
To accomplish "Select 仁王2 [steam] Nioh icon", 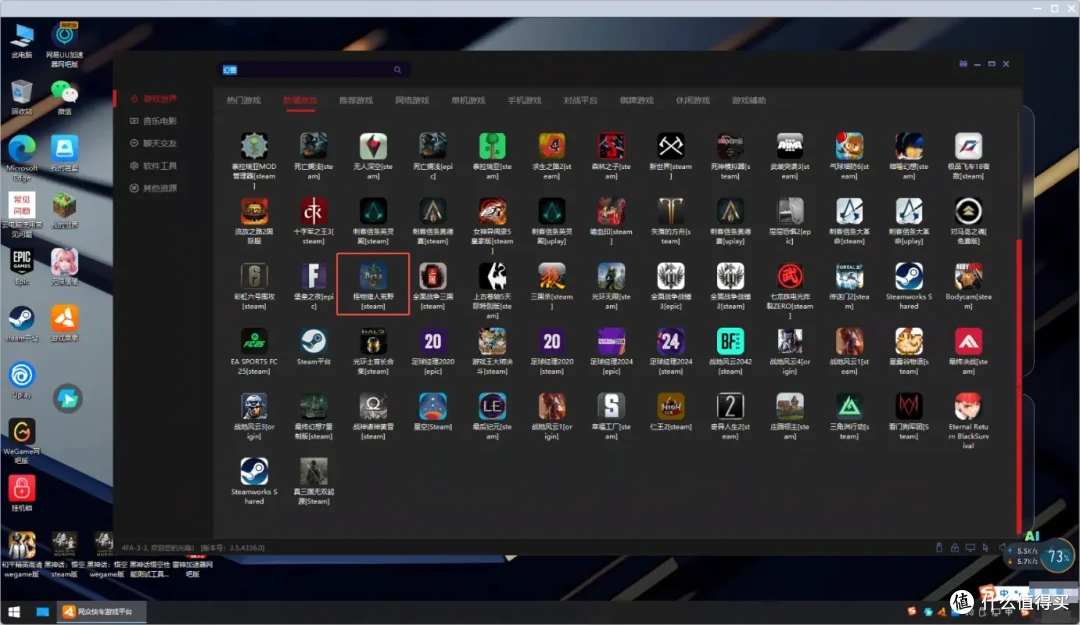I will click(670, 407).
